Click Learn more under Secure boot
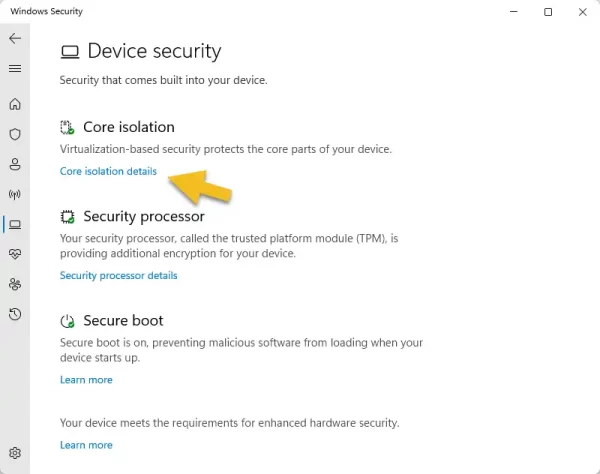 click(86, 380)
